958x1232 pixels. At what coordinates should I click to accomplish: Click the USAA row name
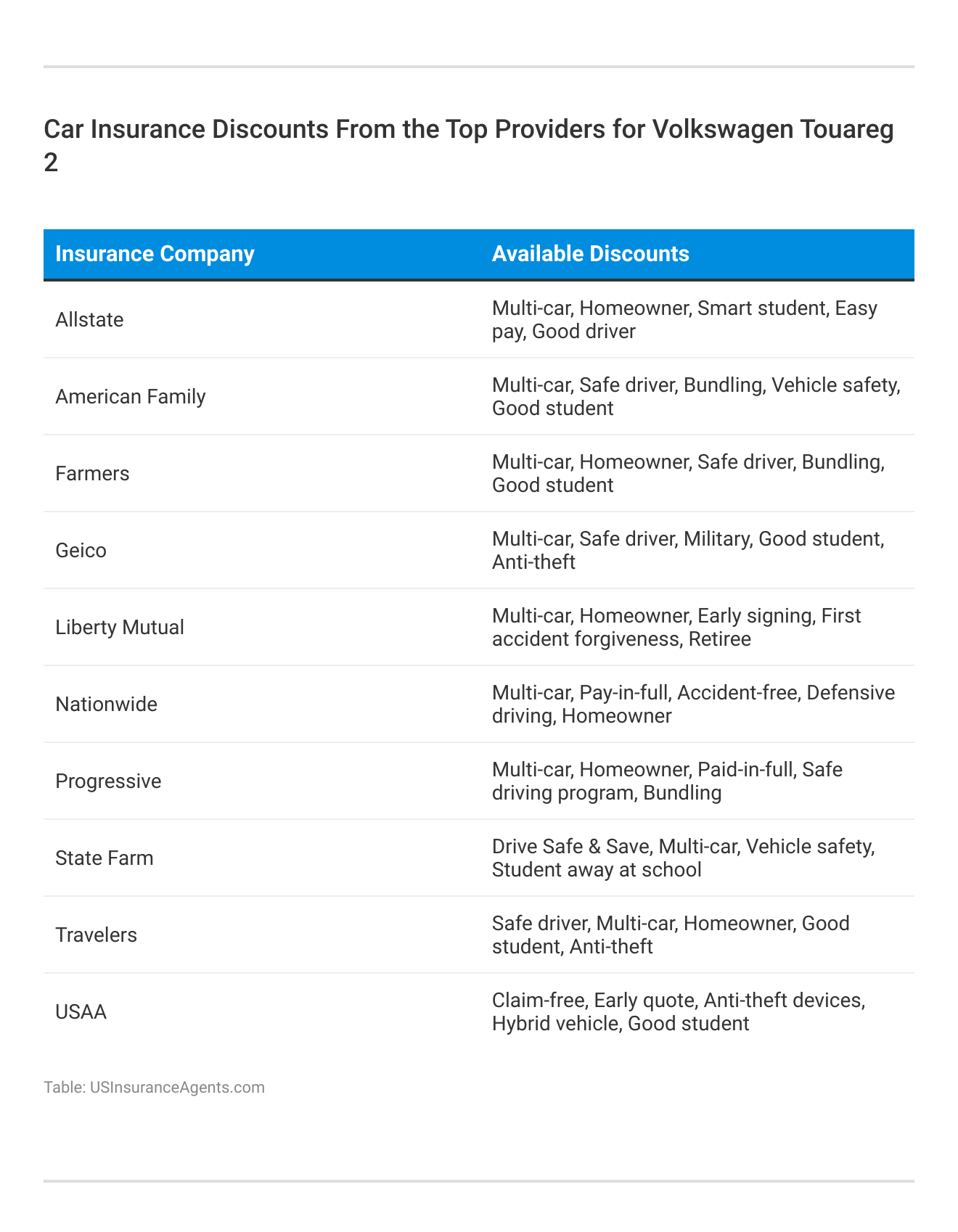coord(81,1012)
